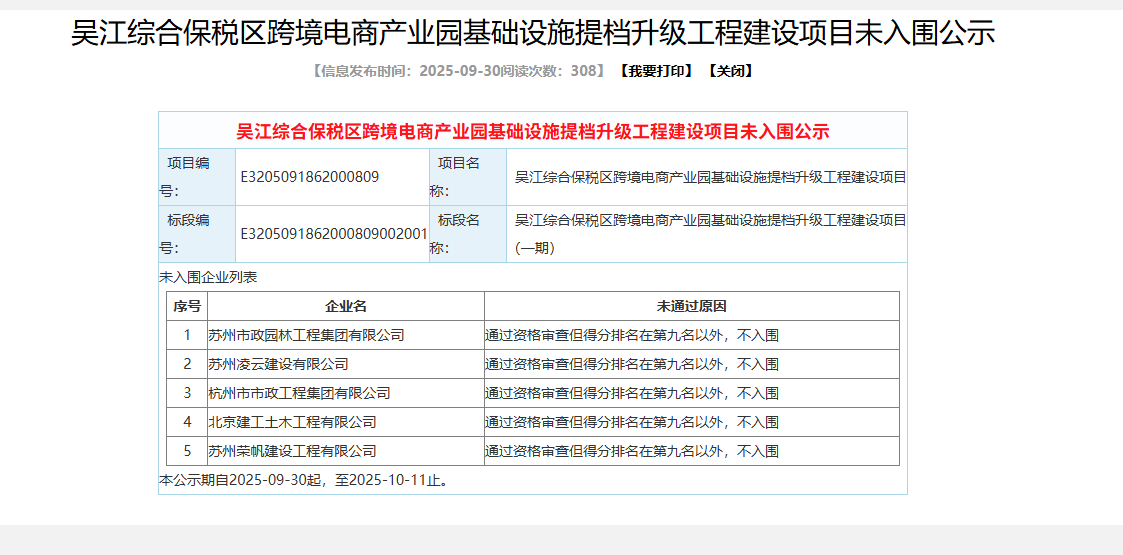Click the 企业名 column header
The height and width of the screenshot is (555, 1123).
[345, 306]
